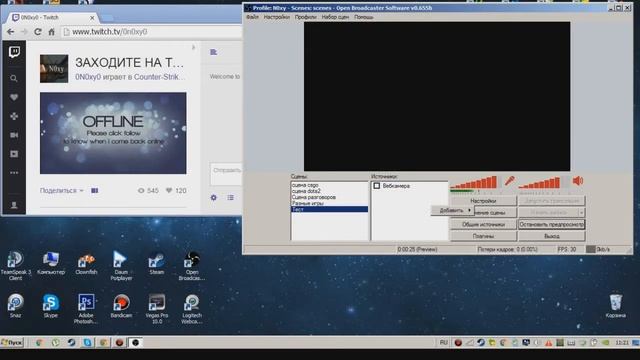Open the Vegas Pro 10.0 desktop icon
This screenshot has width=640, height=360.
click(157, 309)
